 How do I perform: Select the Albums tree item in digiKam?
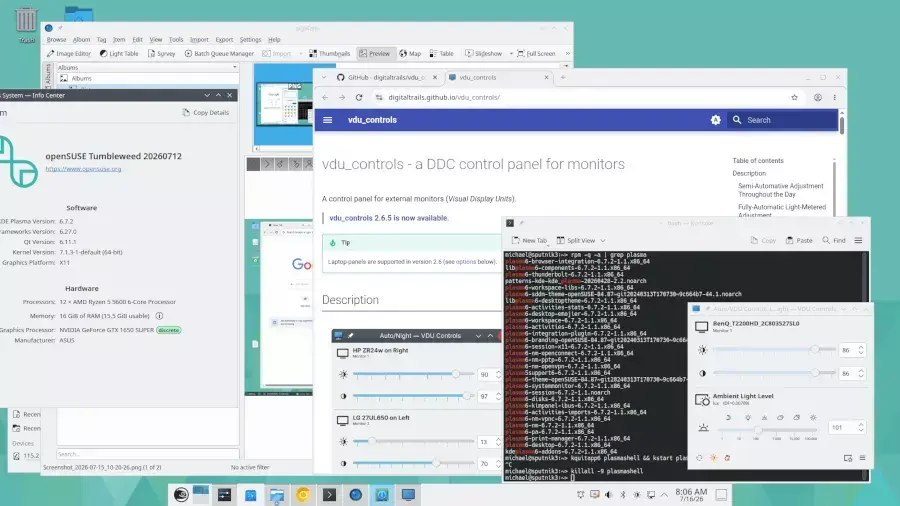point(82,78)
